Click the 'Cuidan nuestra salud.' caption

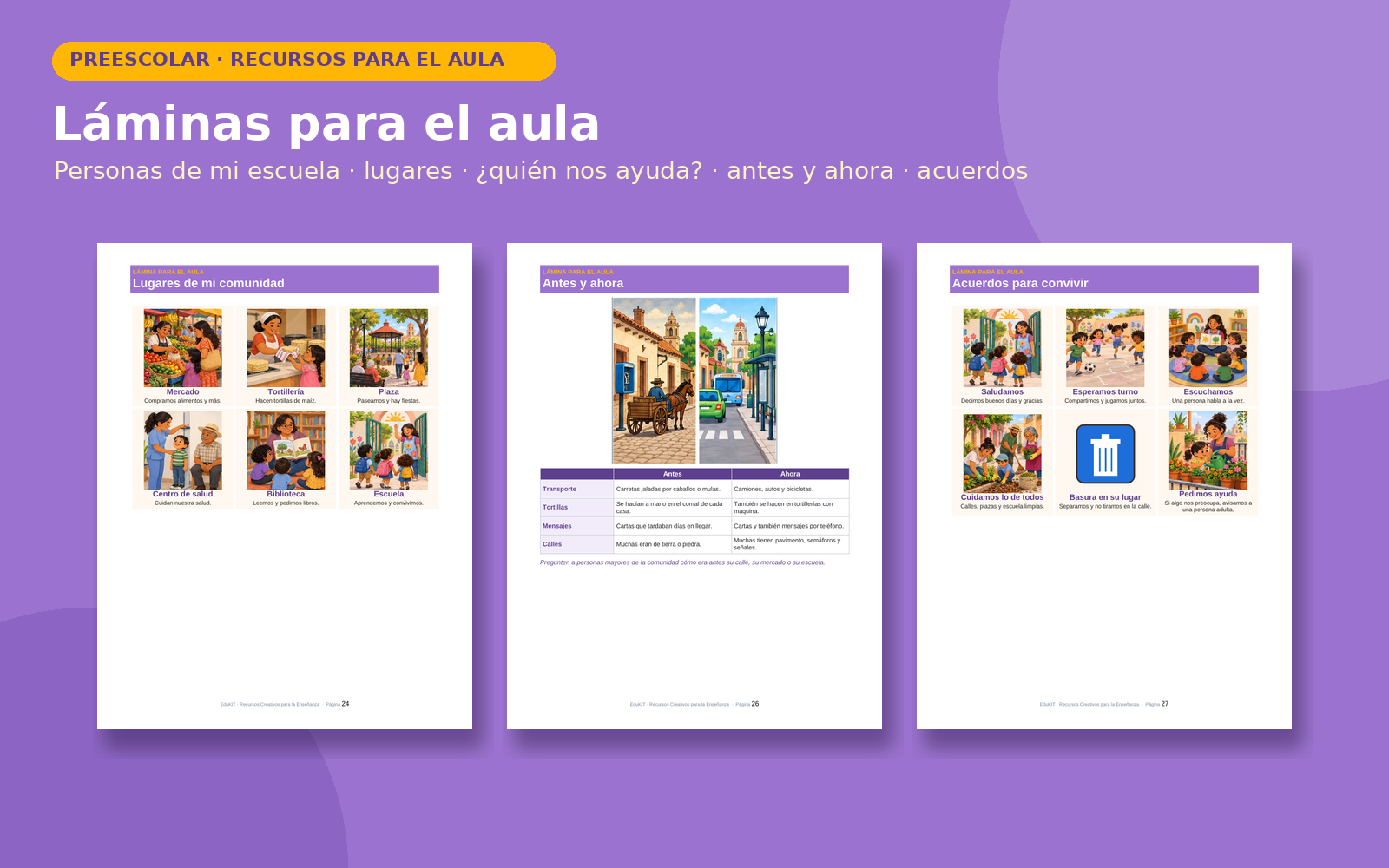click(x=183, y=503)
